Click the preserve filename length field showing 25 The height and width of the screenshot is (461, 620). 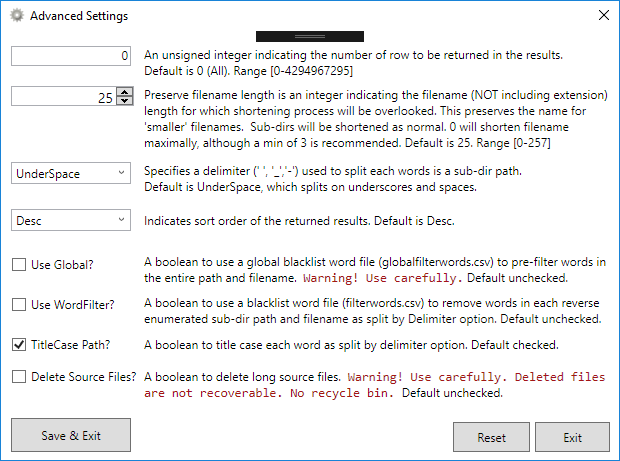pyautogui.click(x=64, y=96)
